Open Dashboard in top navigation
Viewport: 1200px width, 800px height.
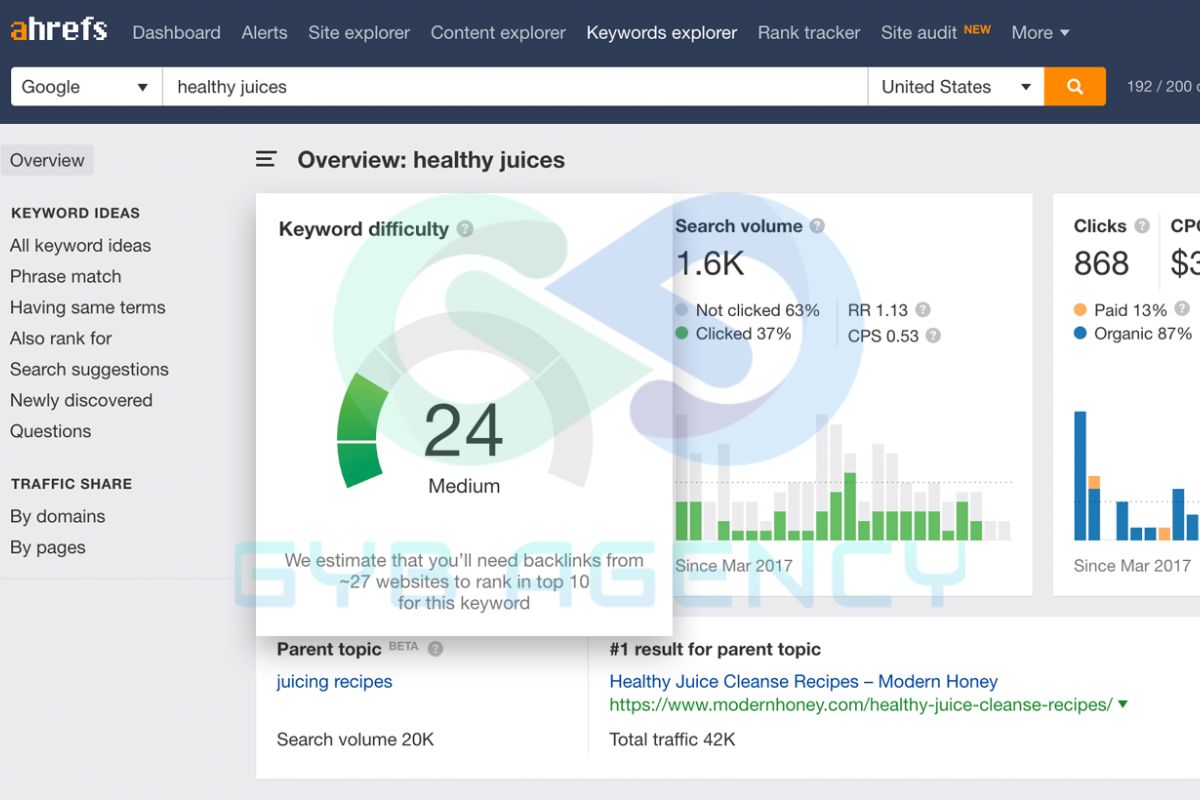coord(176,32)
